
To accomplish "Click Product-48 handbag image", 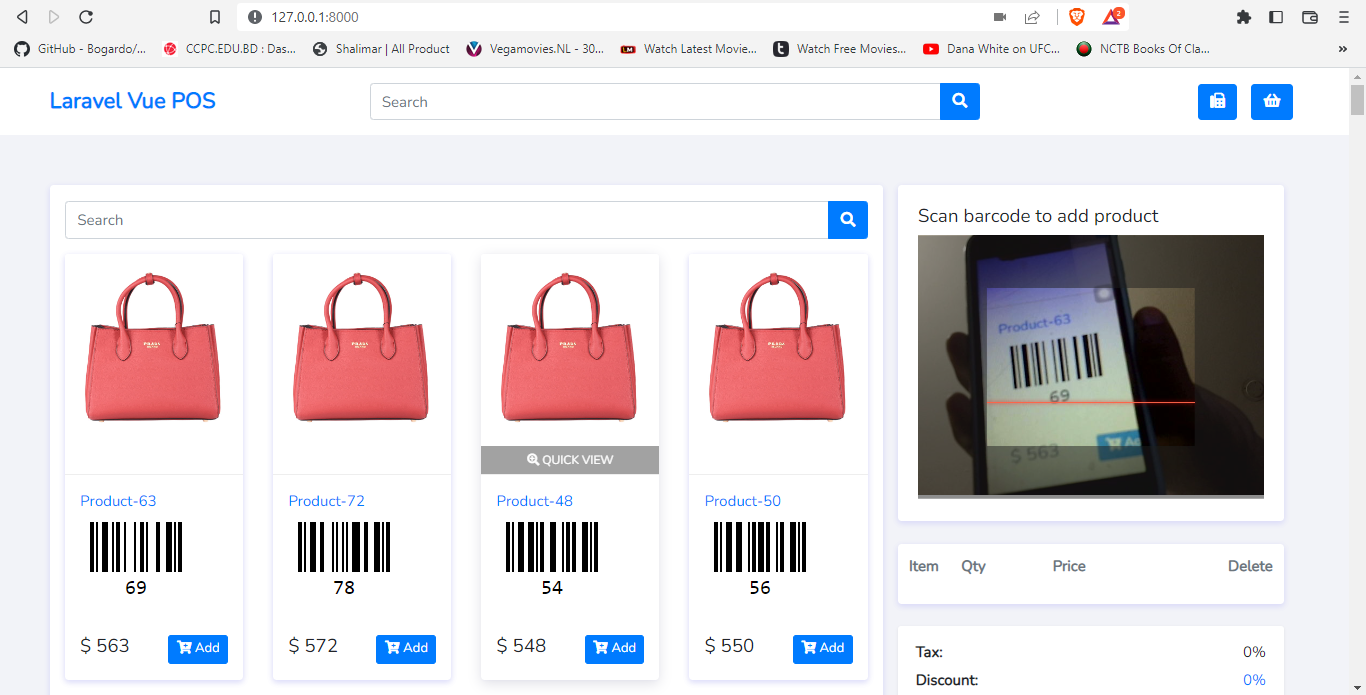I will [x=570, y=348].
